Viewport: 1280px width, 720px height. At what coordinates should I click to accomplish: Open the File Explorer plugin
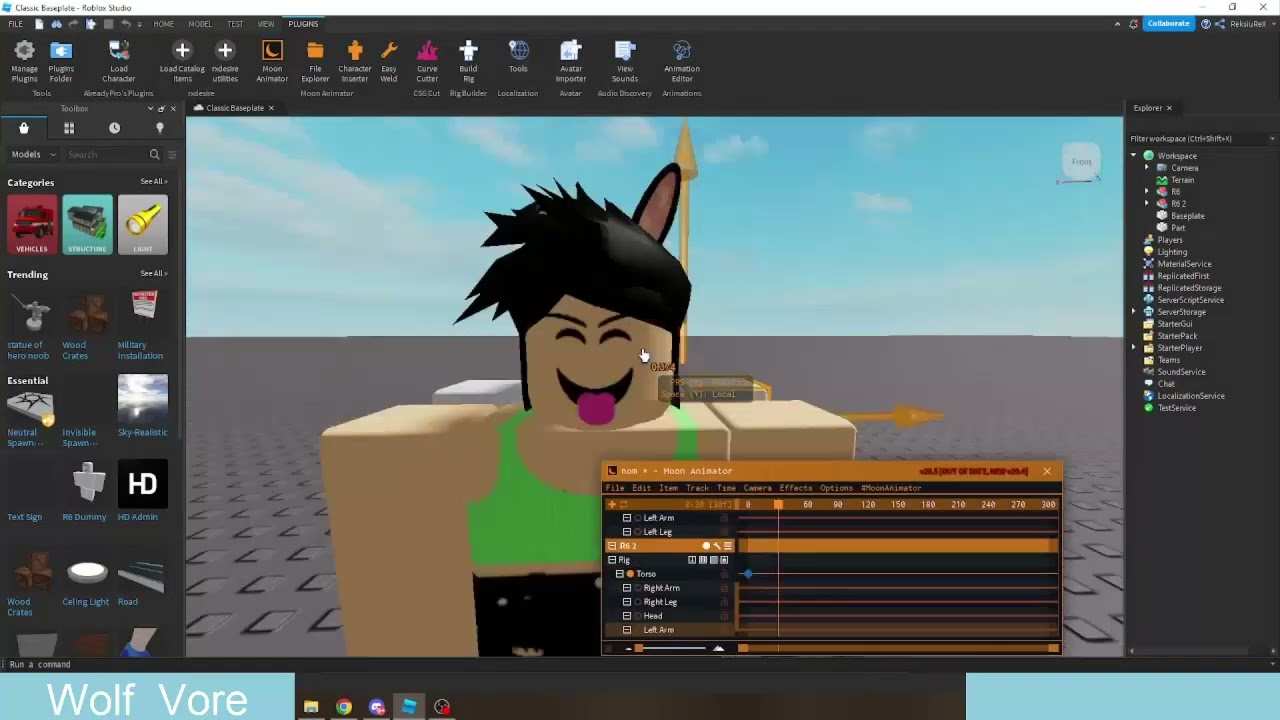point(315,61)
